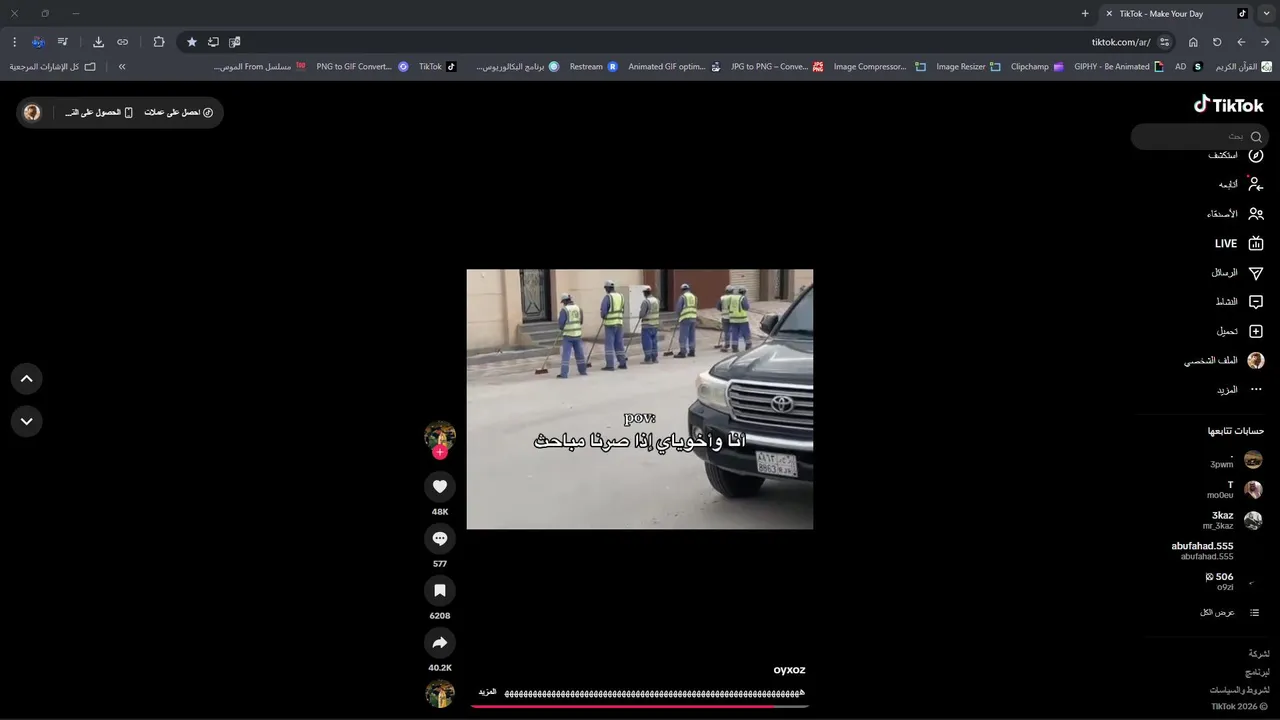Open the tab search dropdown chevron

(x=1267, y=13)
